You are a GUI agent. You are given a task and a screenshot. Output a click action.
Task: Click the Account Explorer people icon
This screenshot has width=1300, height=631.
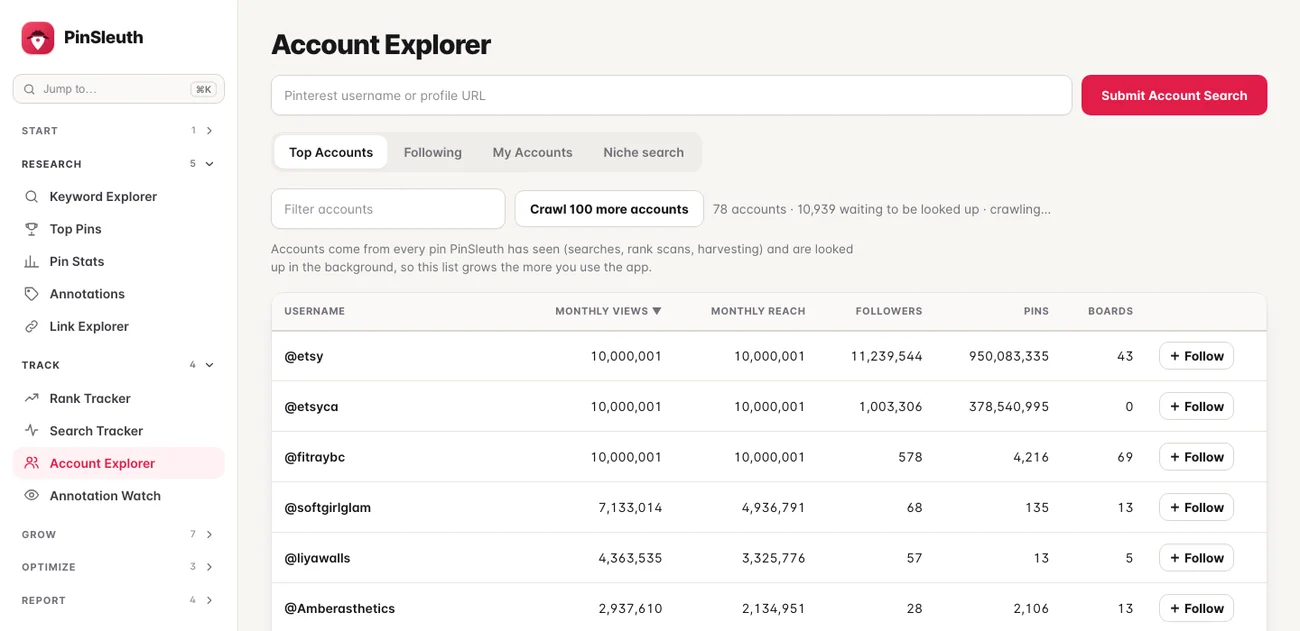32,463
